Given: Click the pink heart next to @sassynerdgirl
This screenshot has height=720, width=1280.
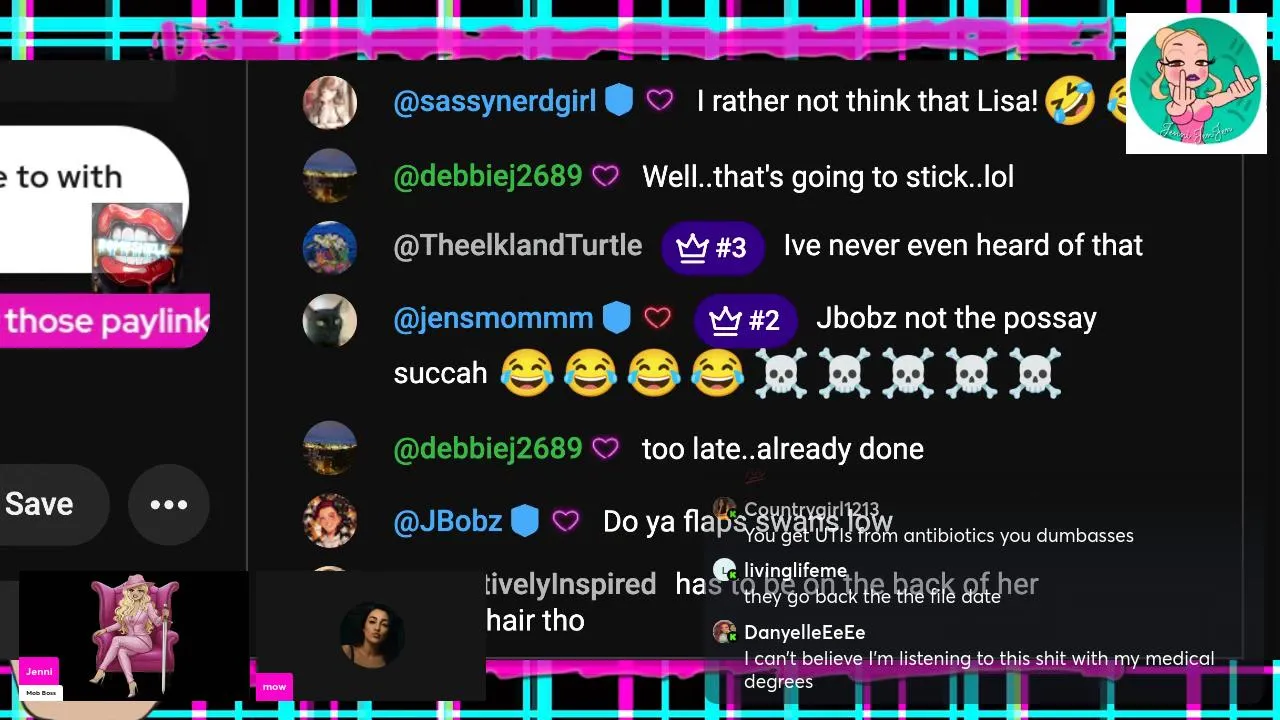Looking at the screenshot, I should 660,100.
